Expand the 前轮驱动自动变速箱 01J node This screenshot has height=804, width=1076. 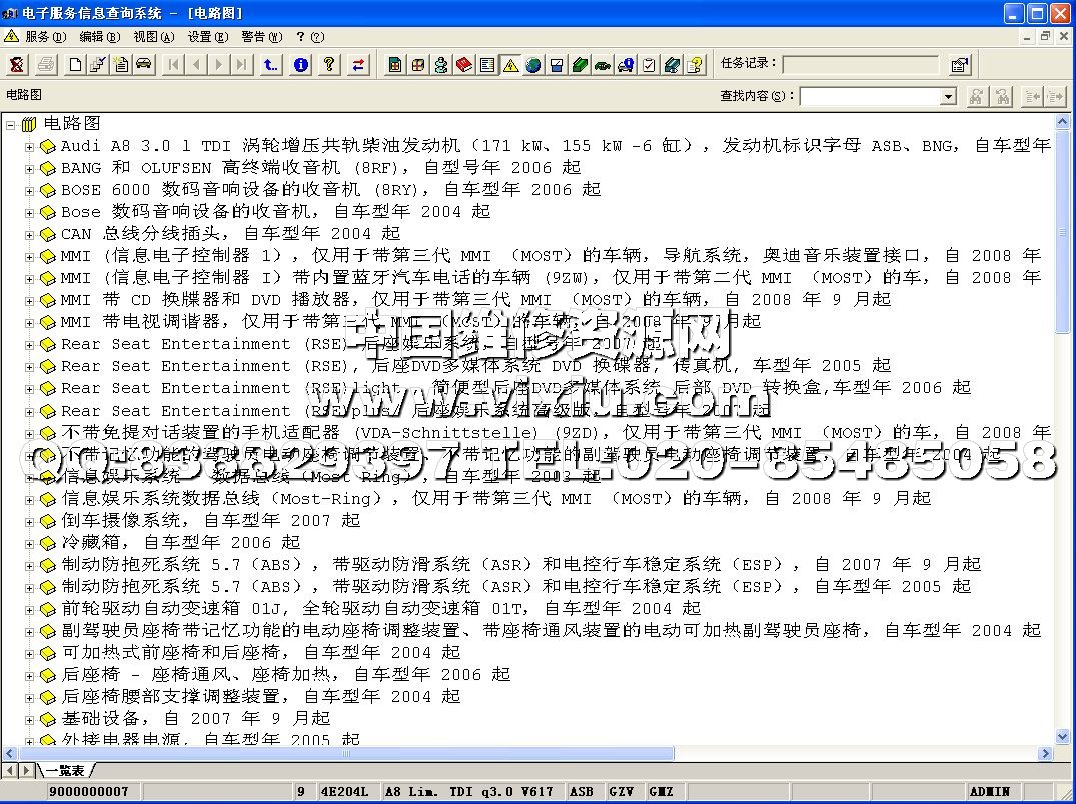(x=30, y=609)
